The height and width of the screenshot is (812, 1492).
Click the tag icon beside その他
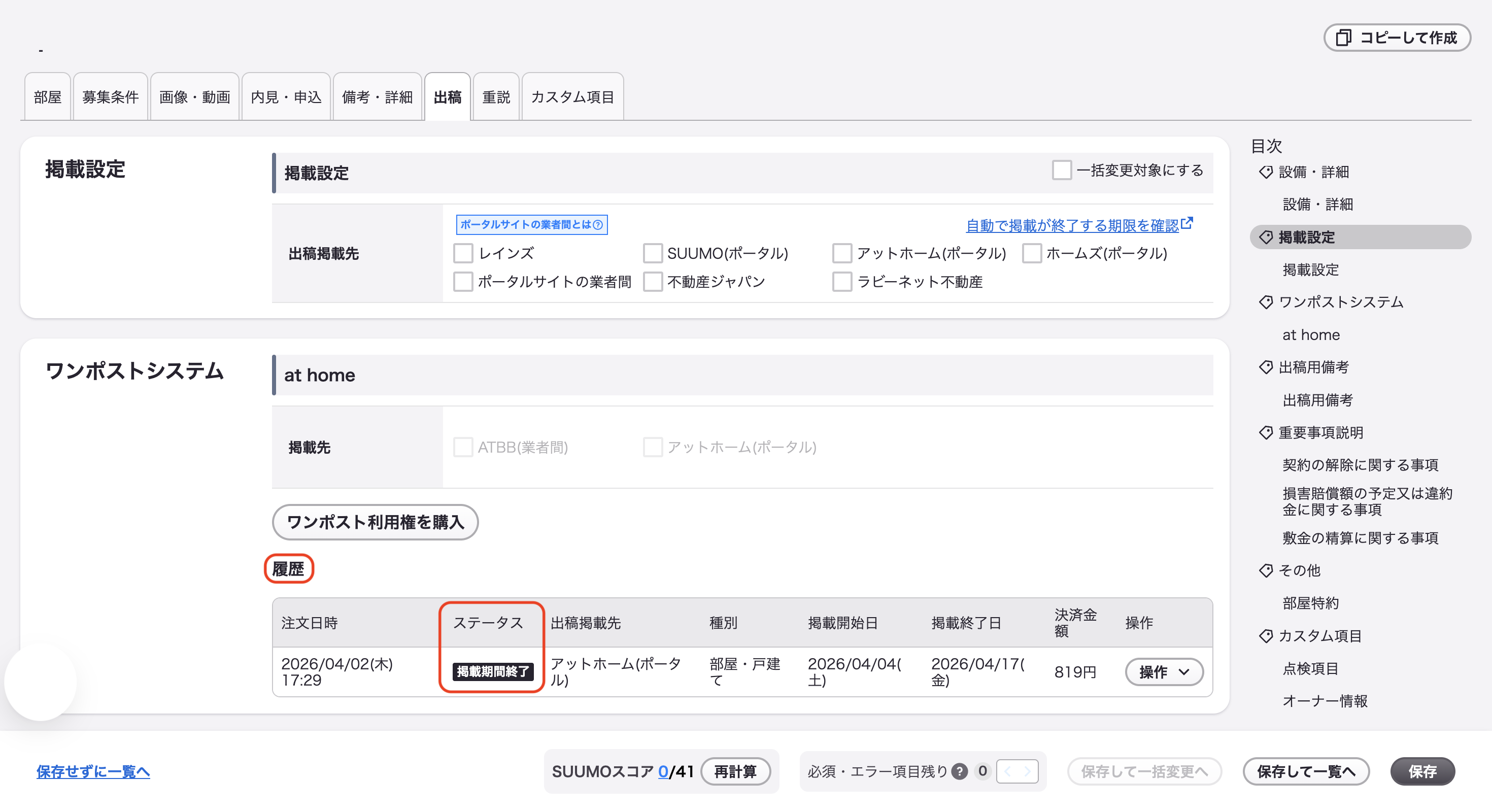[x=1266, y=570]
